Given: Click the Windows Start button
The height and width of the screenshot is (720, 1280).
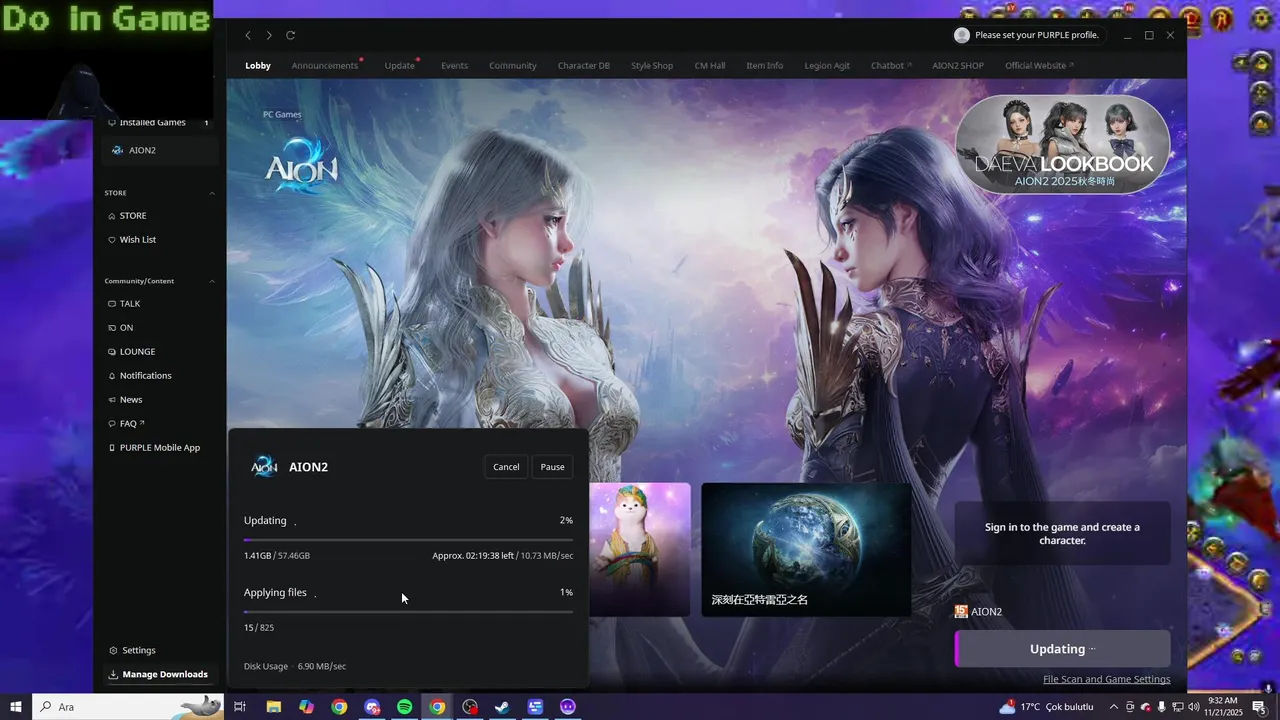Looking at the screenshot, I should click(16, 707).
